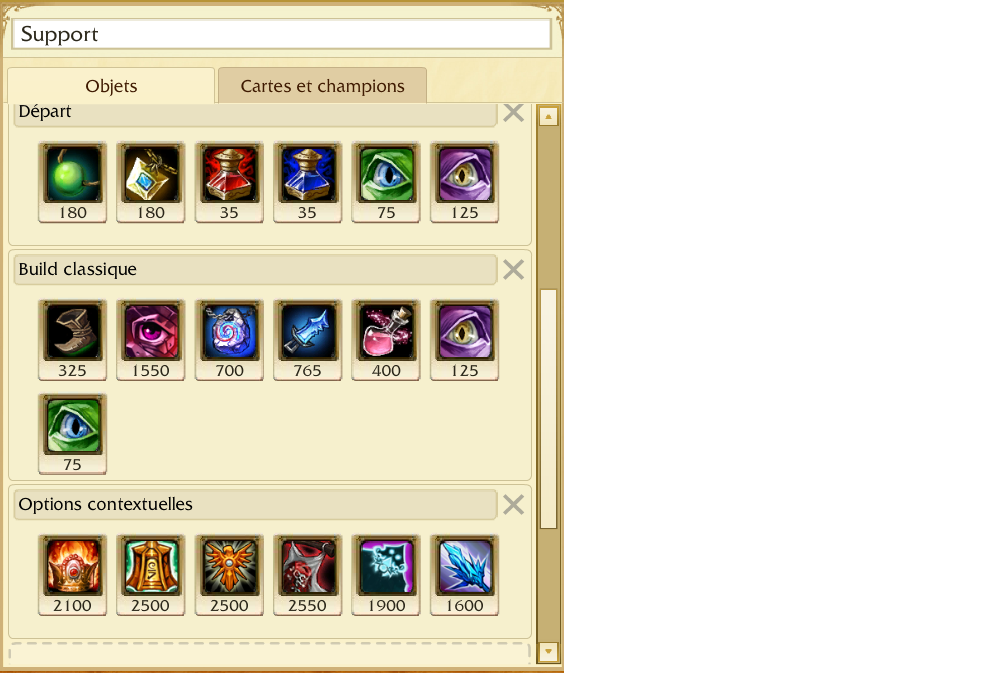Switch to Cartes et champions tab
This screenshot has width=1008, height=673.
click(x=322, y=85)
